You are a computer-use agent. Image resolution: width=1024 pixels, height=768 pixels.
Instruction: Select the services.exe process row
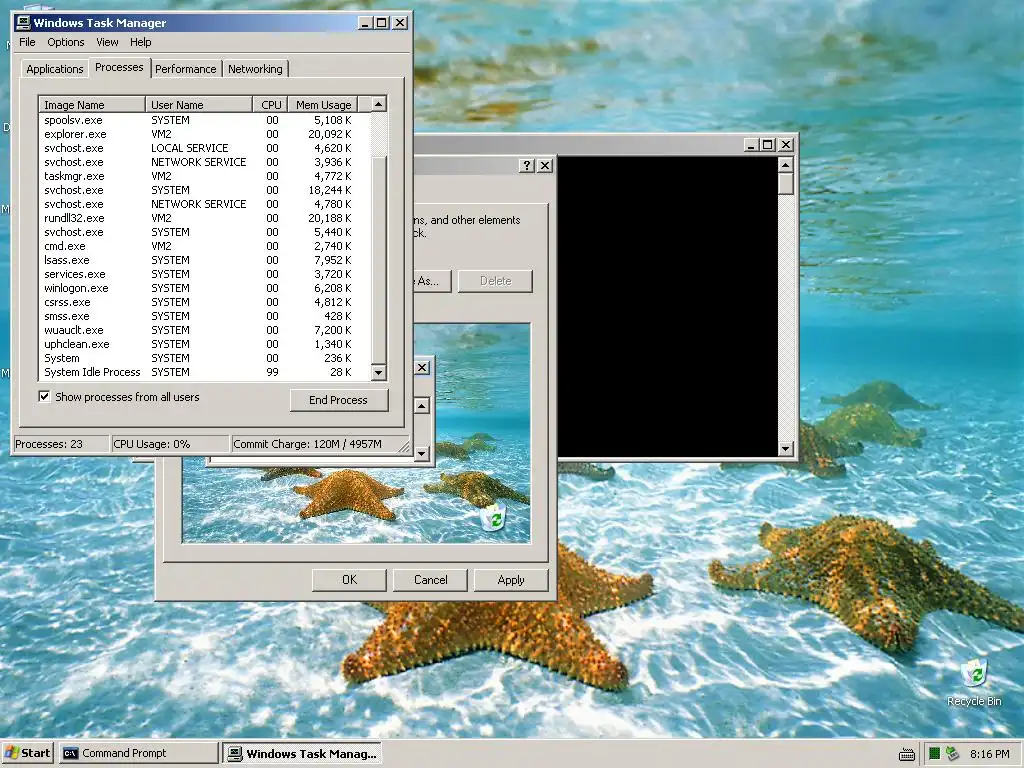(x=204, y=274)
